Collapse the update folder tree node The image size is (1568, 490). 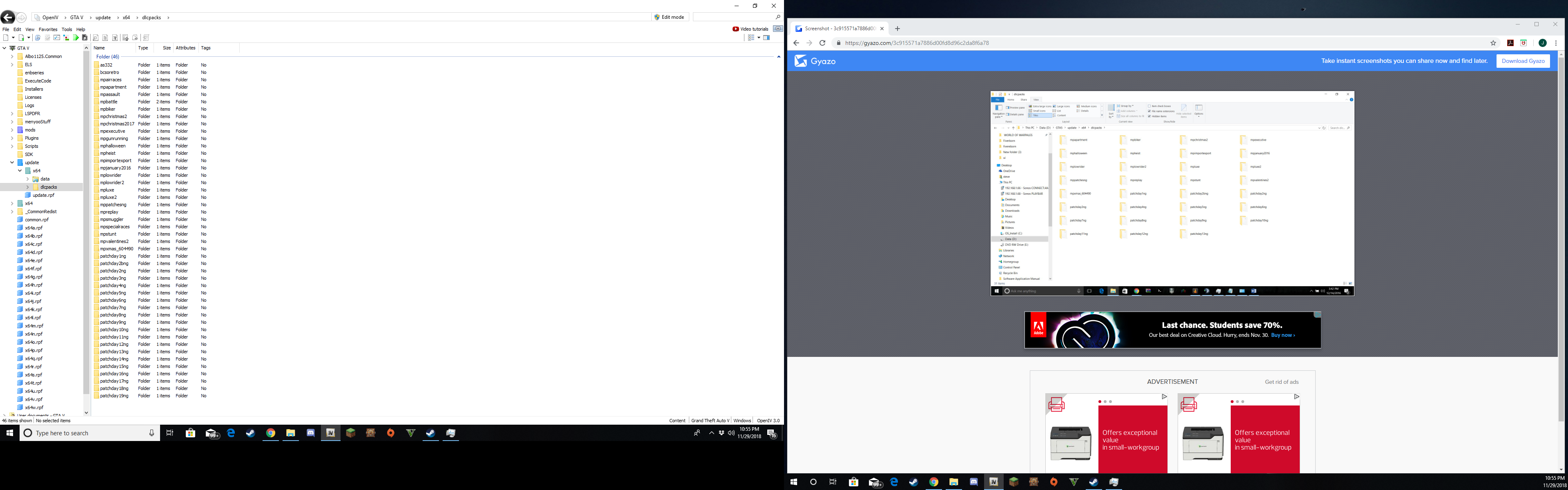point(12,163)
